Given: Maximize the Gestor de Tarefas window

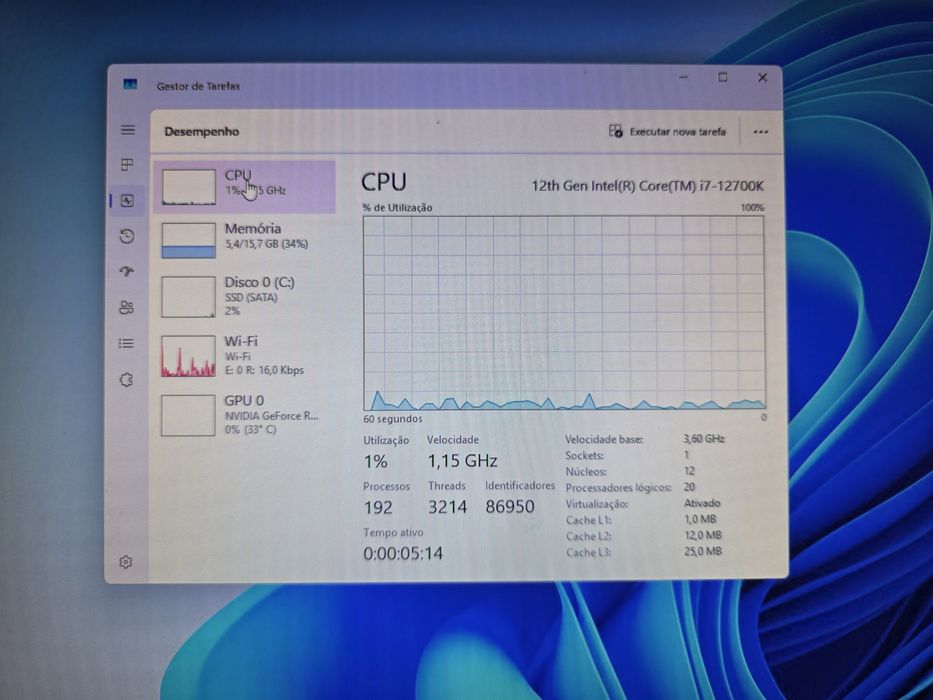Looking at the screenshot, I should [x=722, y=77].
